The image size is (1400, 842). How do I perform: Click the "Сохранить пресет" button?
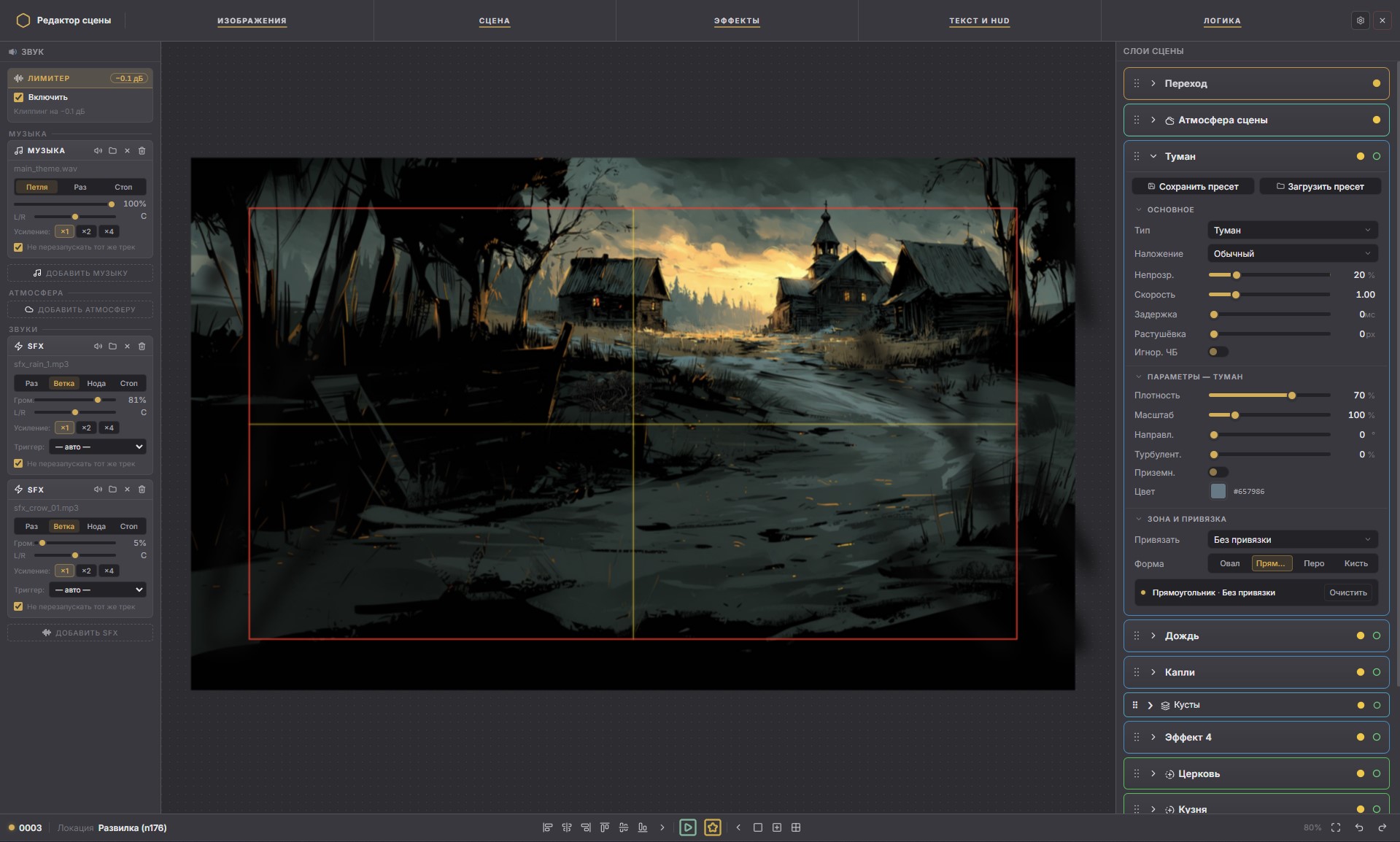click(1193, 186)
